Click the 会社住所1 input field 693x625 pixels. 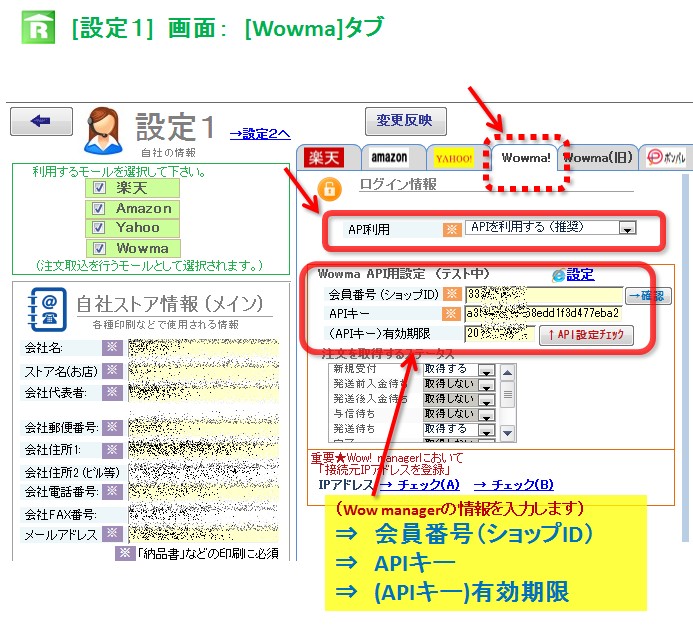coord(204,450)
